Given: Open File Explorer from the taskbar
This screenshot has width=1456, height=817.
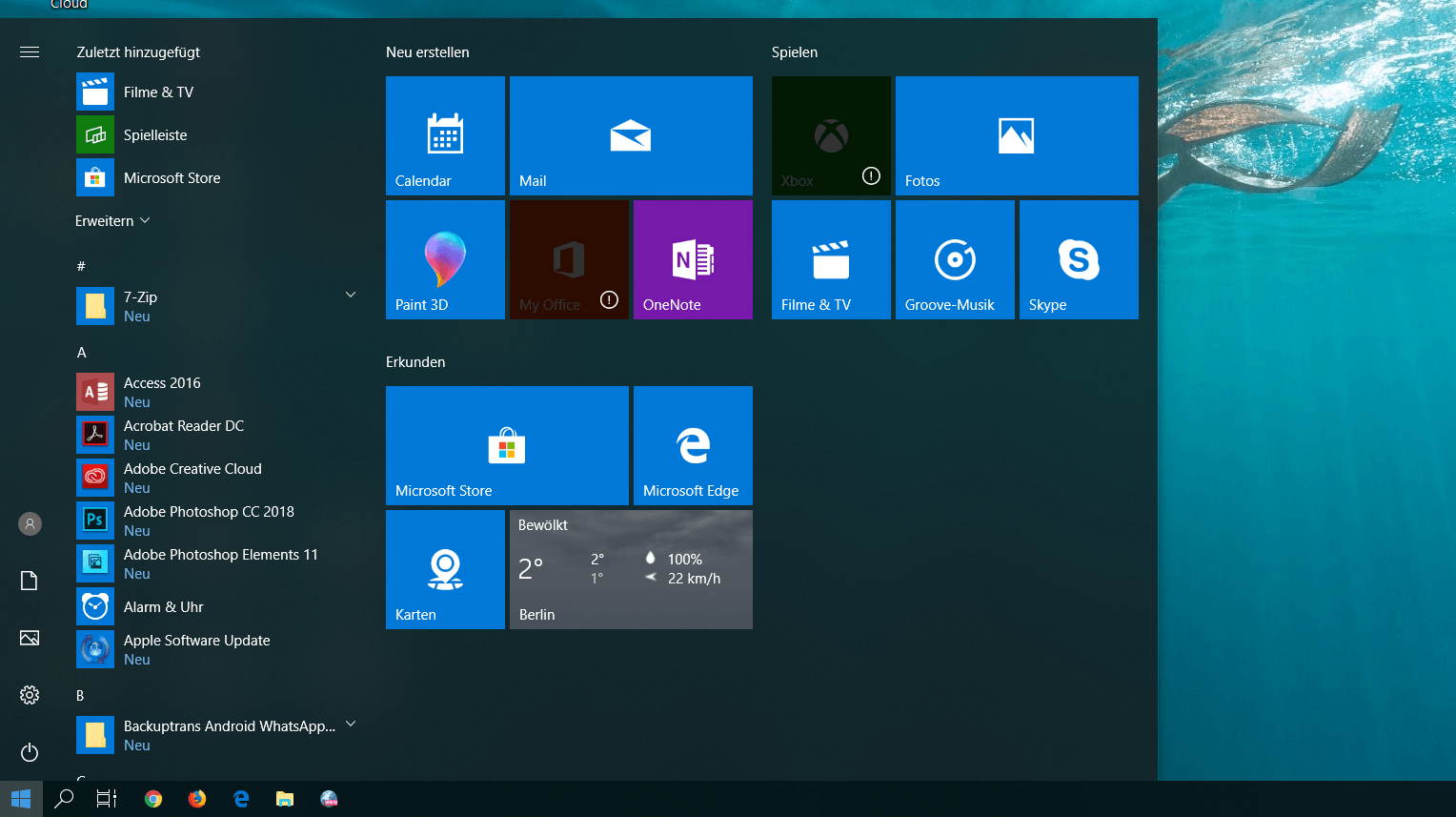Looking at the screenshot, I should tap(285, 799).
